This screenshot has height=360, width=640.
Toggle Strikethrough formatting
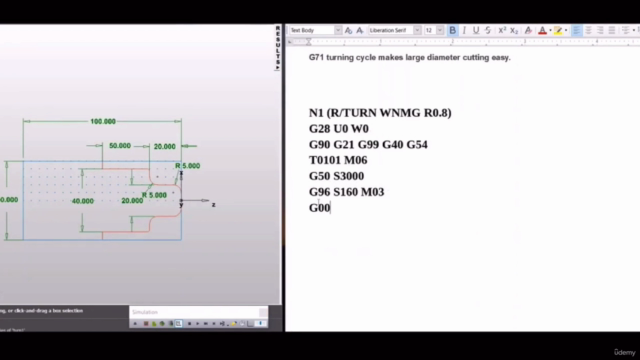pos(488,30)
